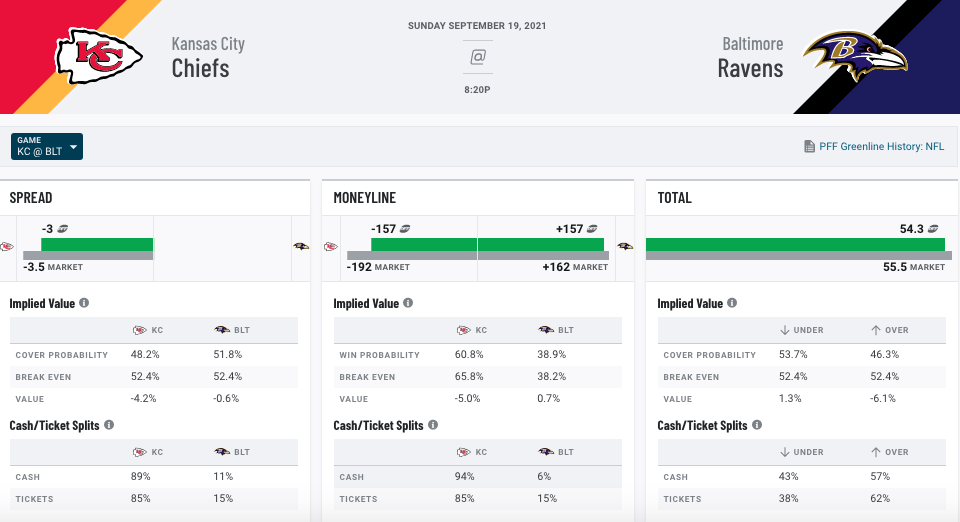Click down arrow beside UNDER in Total Cash/Ticket Splits
The width and height of the screenshot is (960, 522).
coord(784,452)
